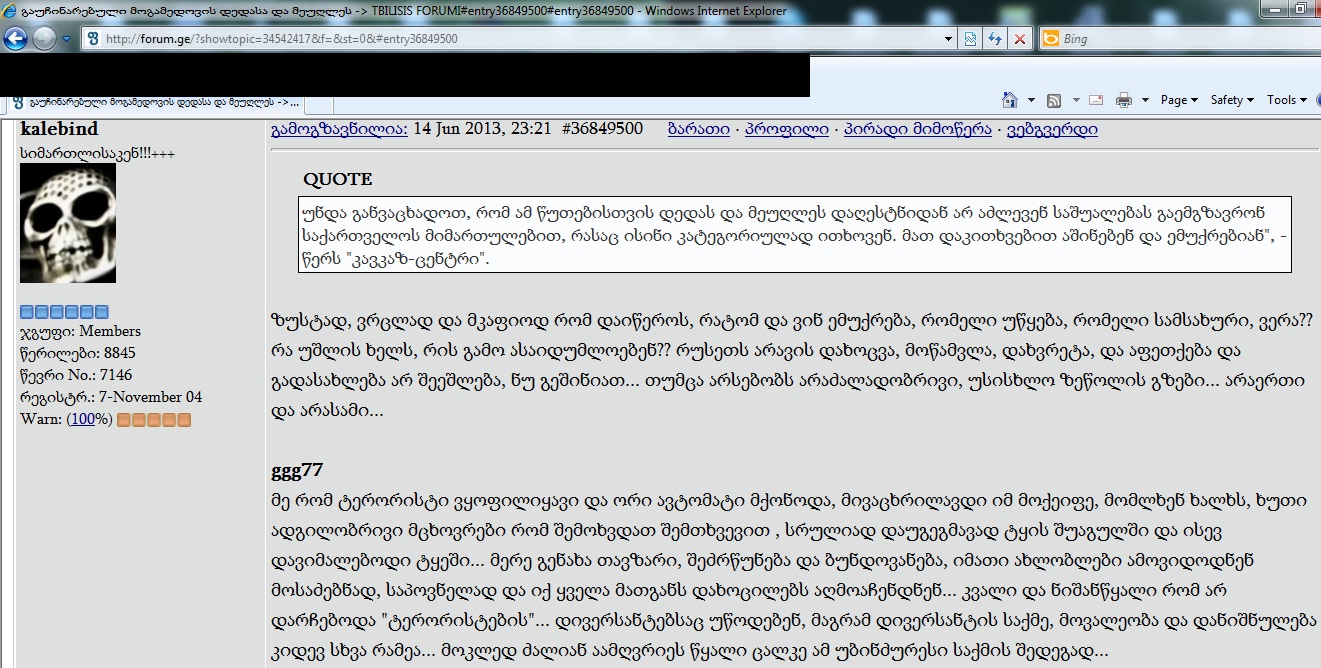Viewport: 1321px width, 668px height.
Task: Click the user title სიმართლისაკენ!!!+++
Action: pos(98,152)
